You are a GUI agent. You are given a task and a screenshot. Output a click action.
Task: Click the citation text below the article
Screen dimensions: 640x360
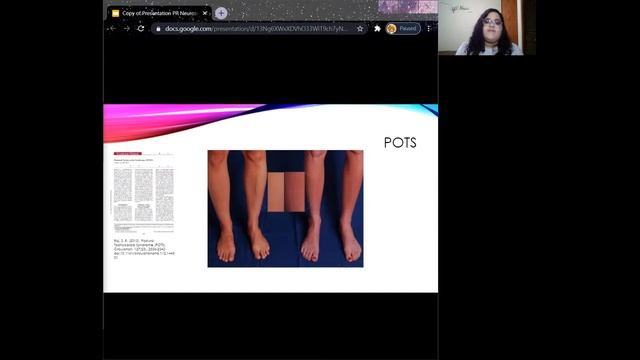[144, 249]
